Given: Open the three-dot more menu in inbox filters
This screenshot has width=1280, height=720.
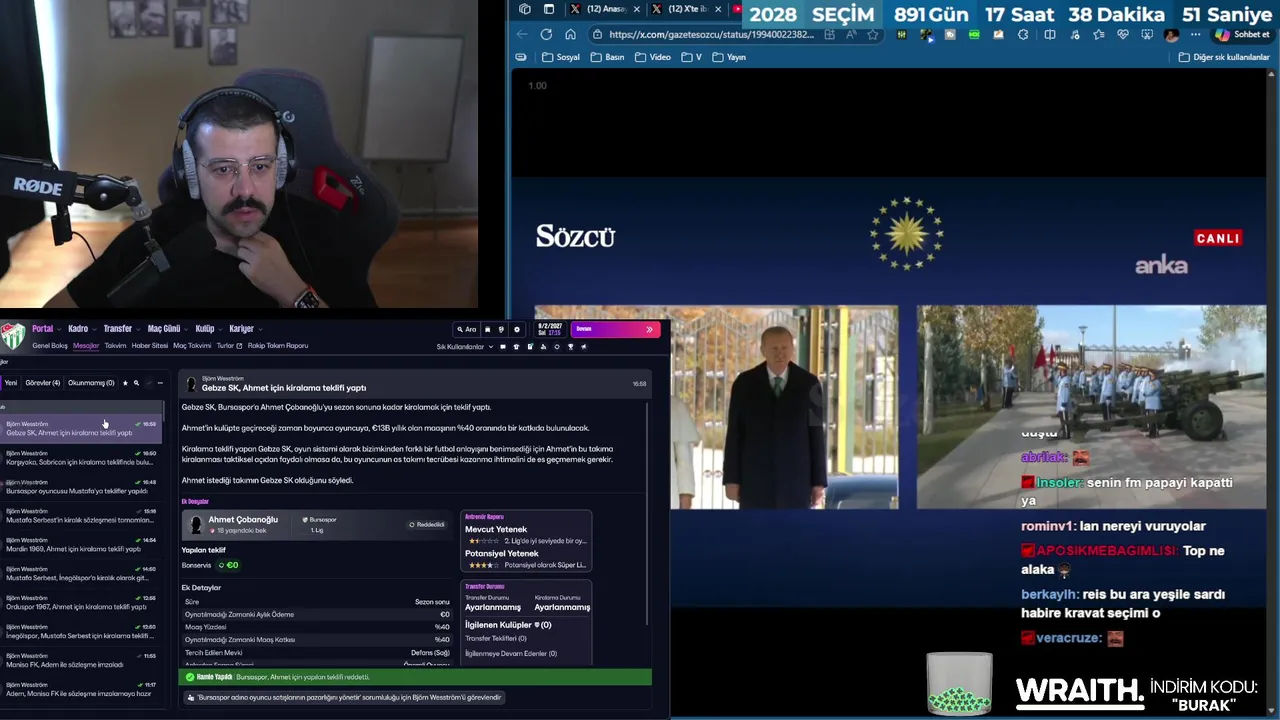Looking at the screenshot, I should pos(160,383).
